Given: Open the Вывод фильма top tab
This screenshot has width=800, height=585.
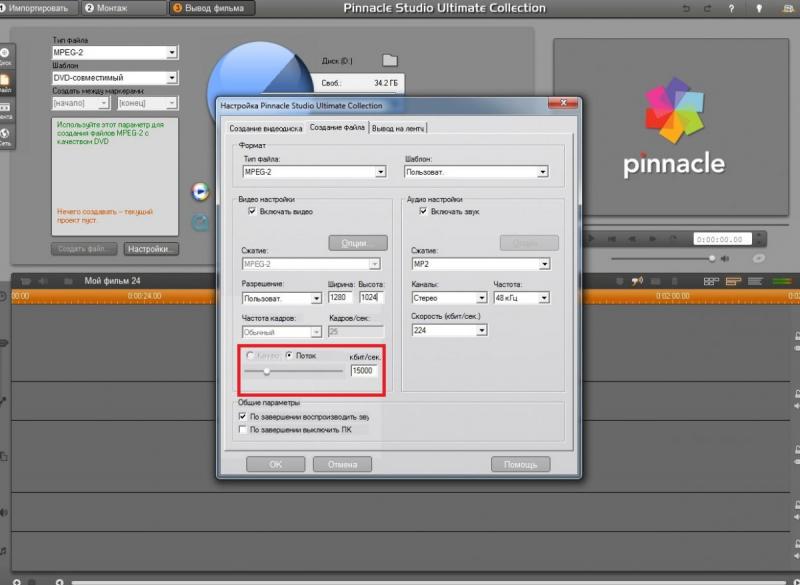Looking at the screenshot, I should pos(212,8).
